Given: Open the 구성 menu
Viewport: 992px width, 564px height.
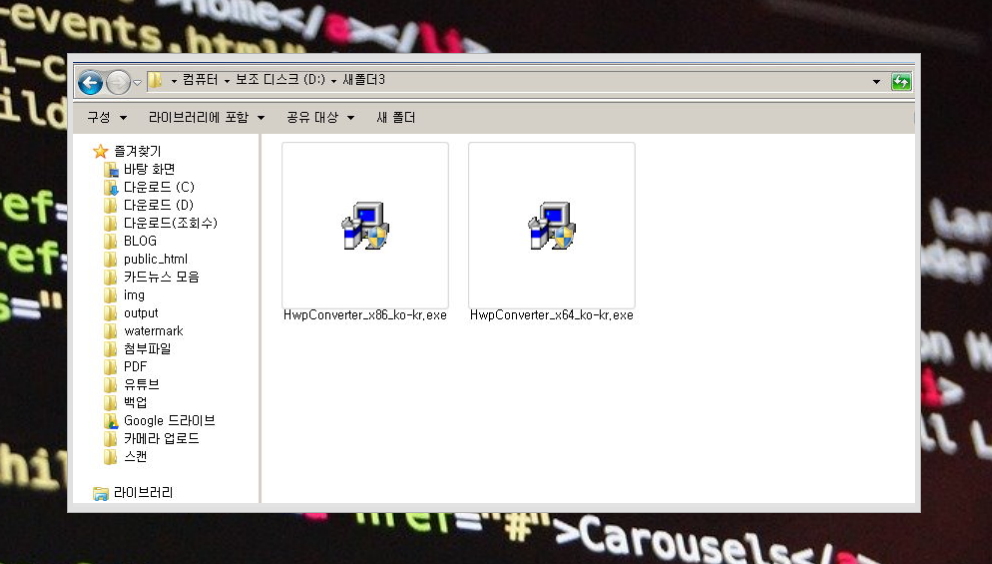Looking at the screenshot, I should pyautogui.click(x=107, y=117).
